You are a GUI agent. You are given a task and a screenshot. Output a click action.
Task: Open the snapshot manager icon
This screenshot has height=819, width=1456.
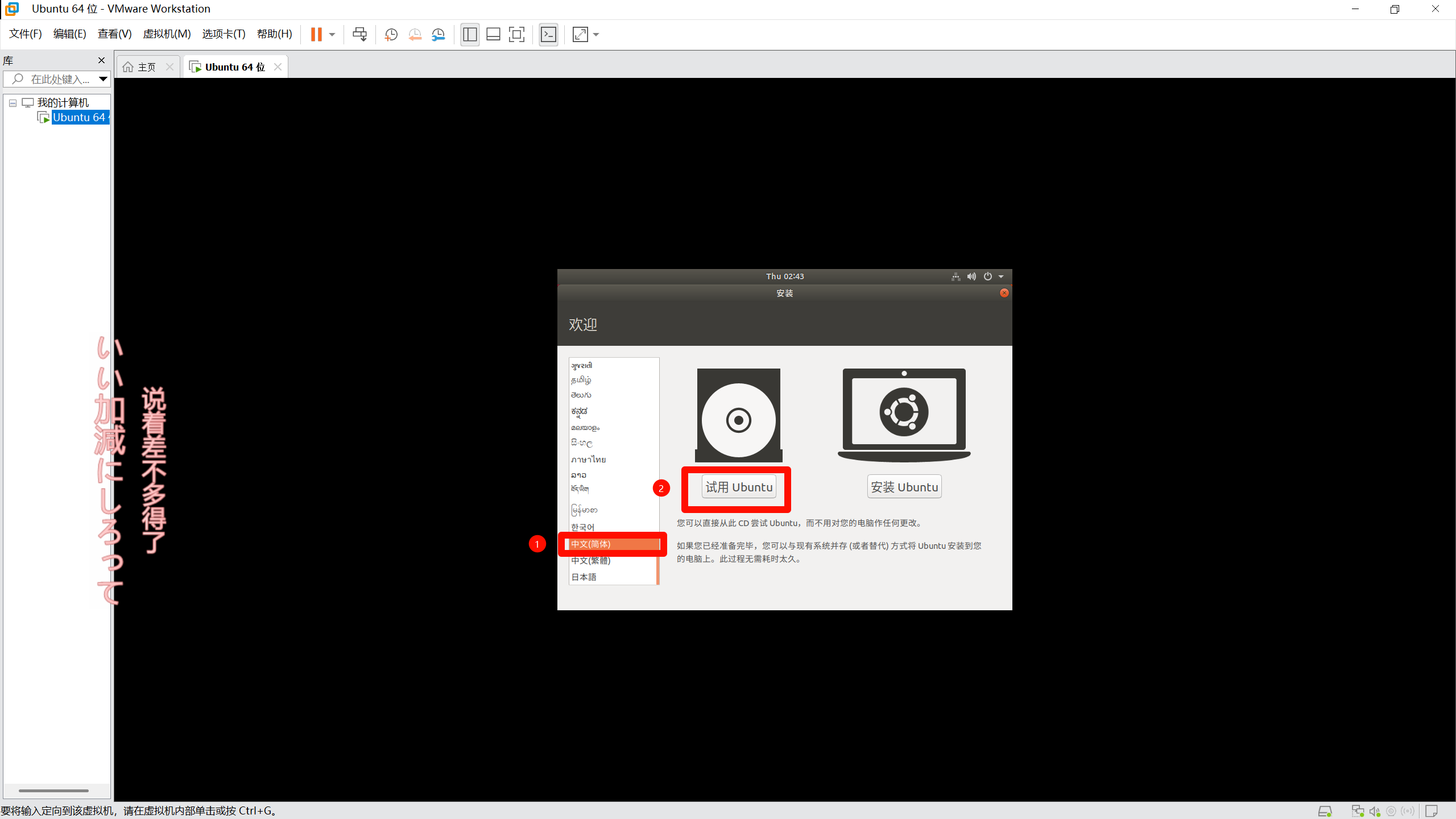[x=439, y=35]
